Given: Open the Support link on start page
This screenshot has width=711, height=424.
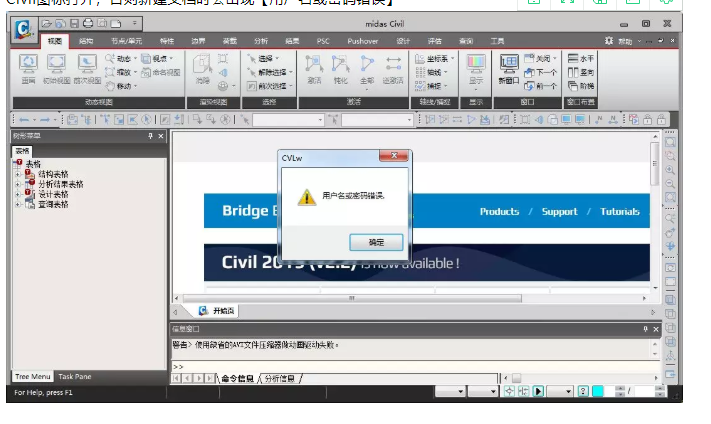Looking at the screenshot, I should [560, 211].
